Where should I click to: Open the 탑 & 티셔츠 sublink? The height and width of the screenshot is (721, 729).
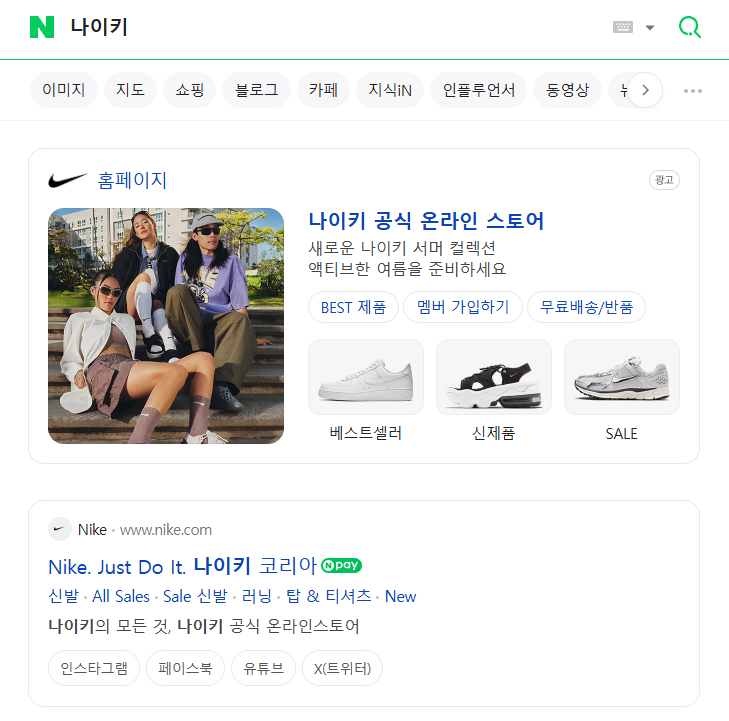(x=329, y=596)
